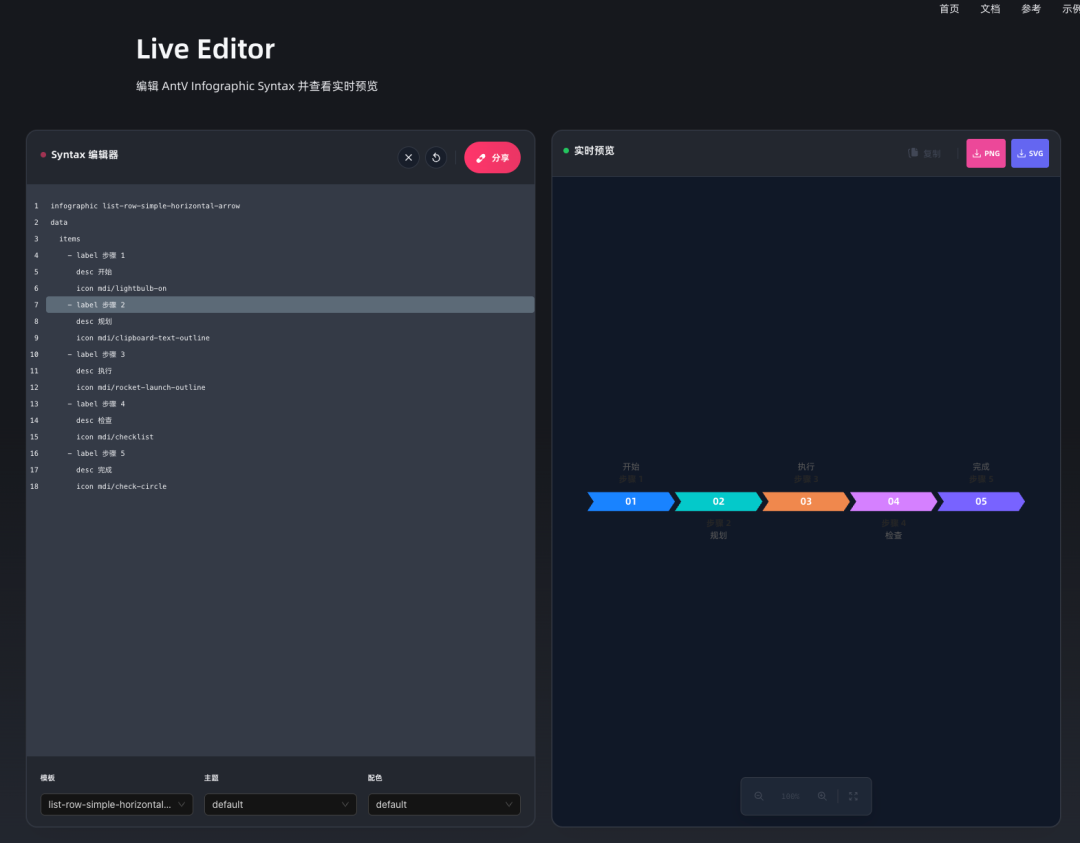Click the 复制 copy icon button

tap(924, 153)
